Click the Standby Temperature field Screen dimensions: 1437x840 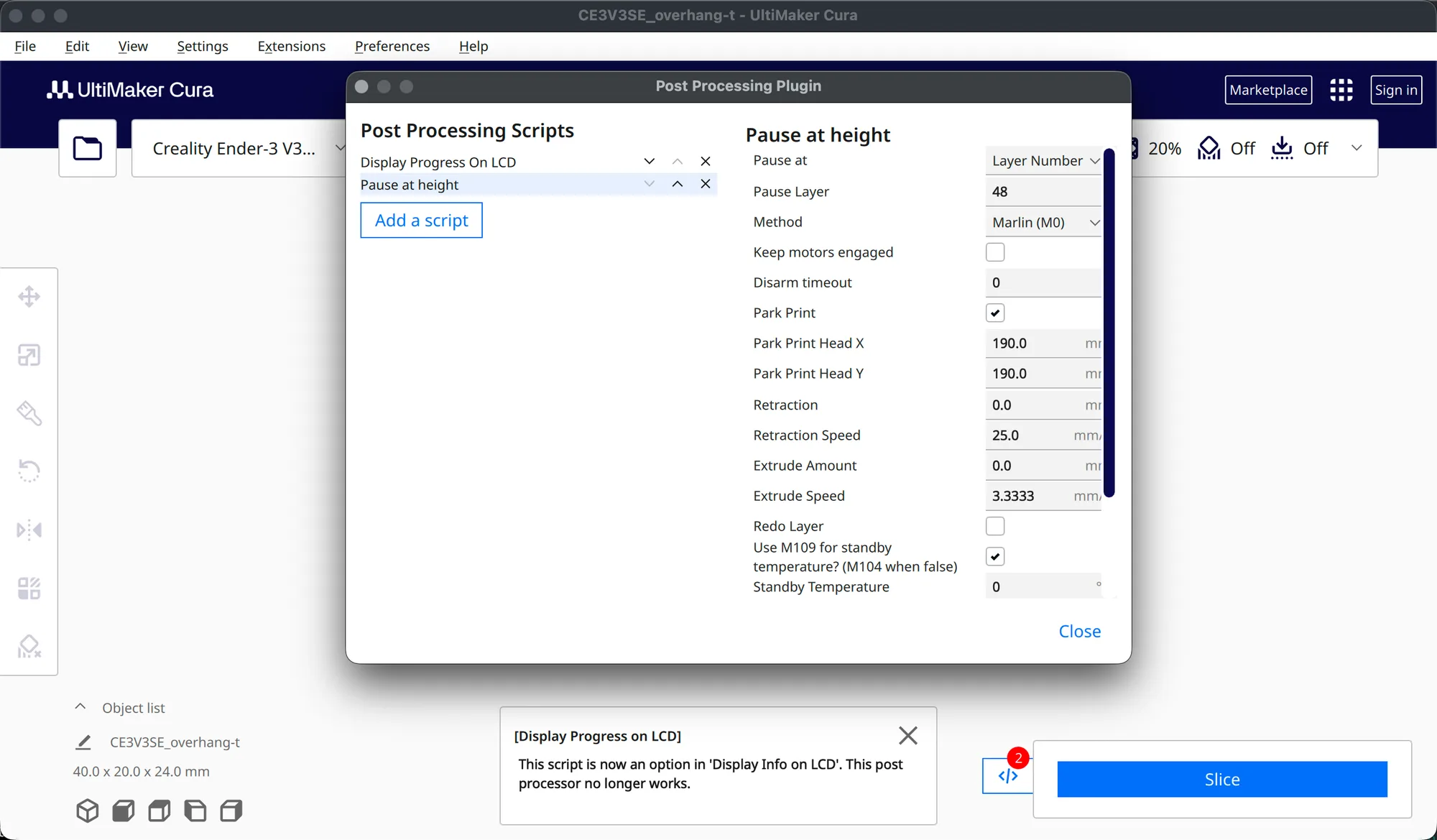tap(1043, 586)
